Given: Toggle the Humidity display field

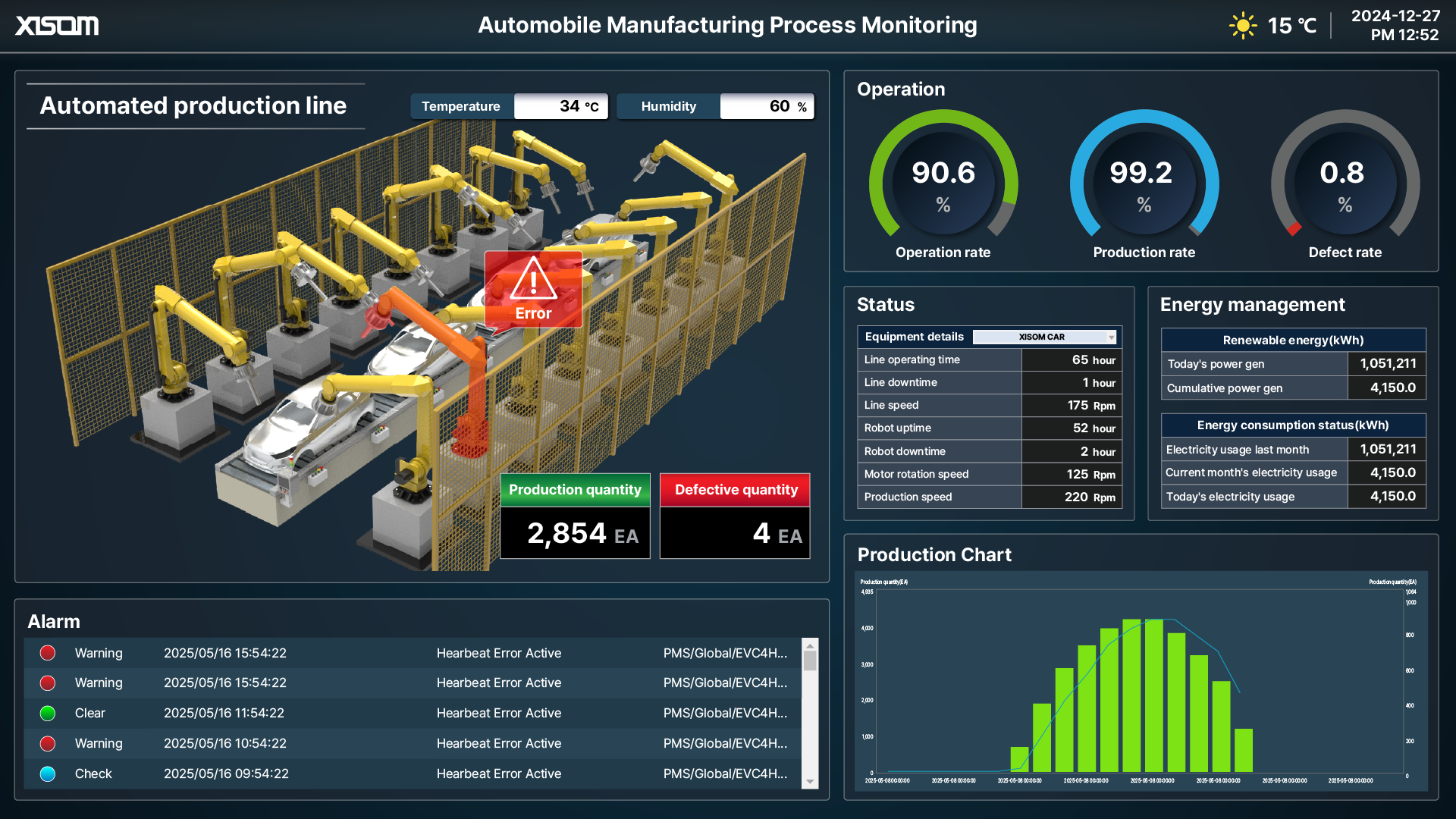Looking at the screenshot, I should pyautogui.click(x=767, y=106).
